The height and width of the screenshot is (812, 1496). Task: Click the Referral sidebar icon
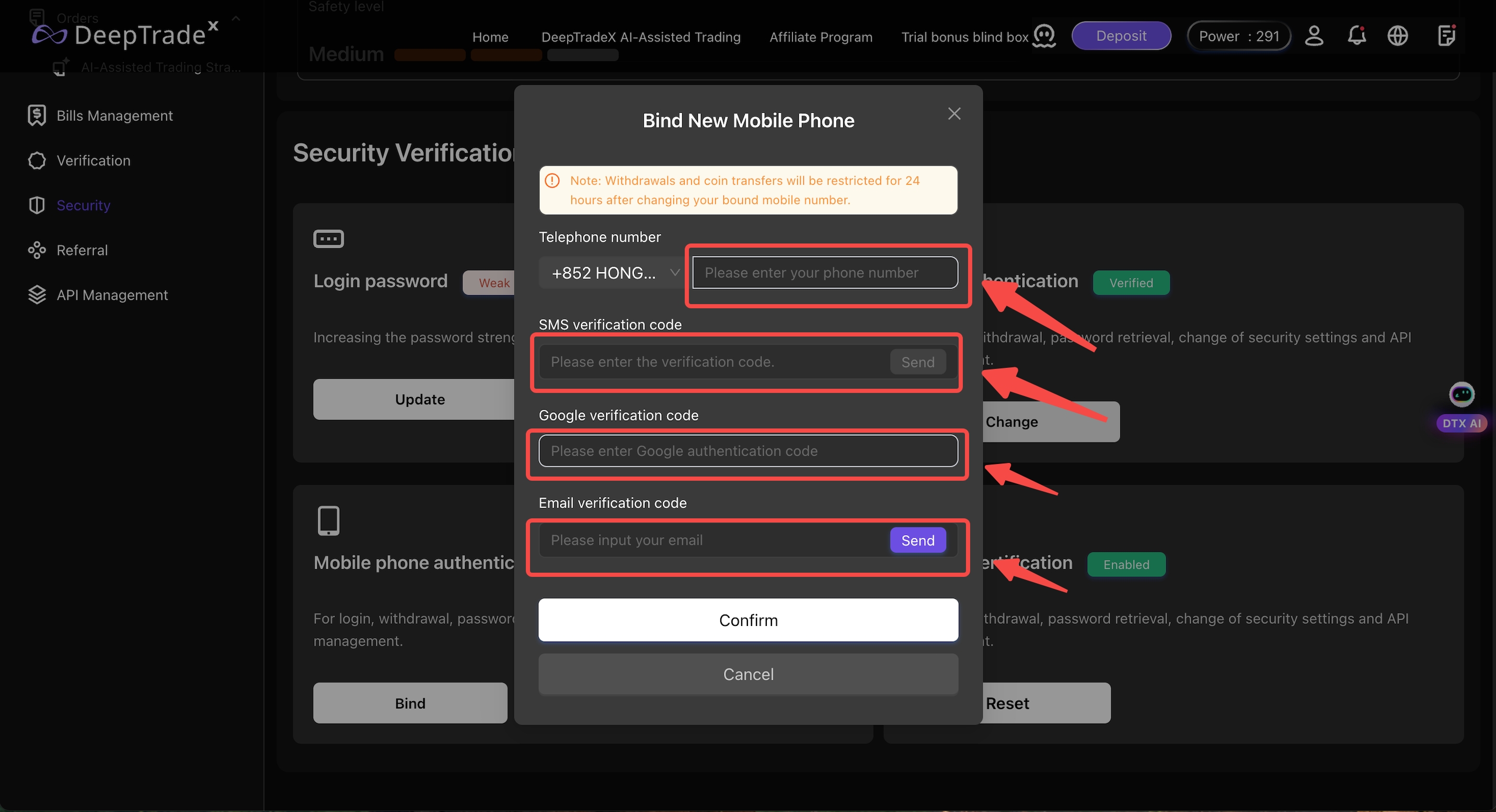37,250
